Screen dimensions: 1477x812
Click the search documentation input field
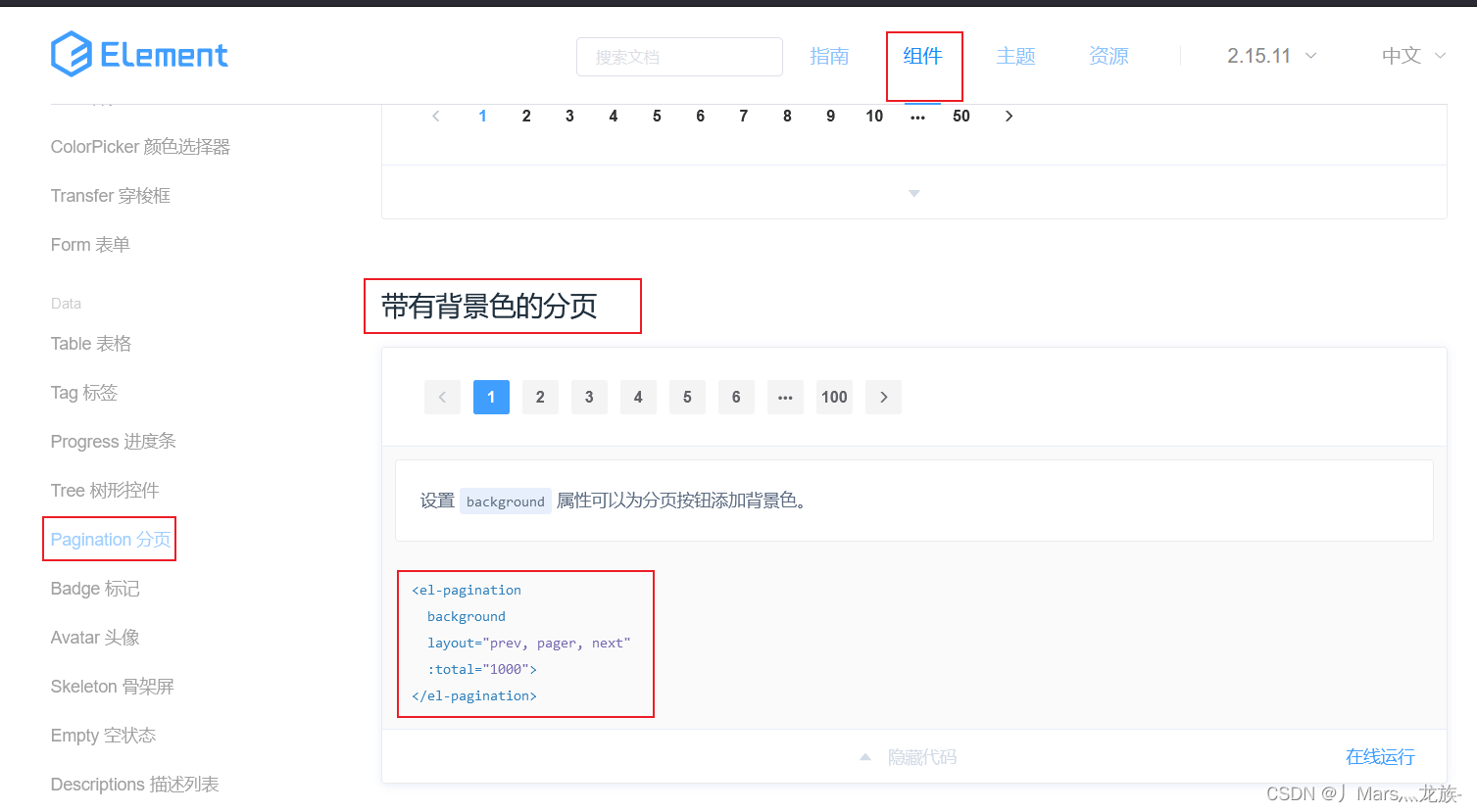pyautogui.click(x=679, y=57)
